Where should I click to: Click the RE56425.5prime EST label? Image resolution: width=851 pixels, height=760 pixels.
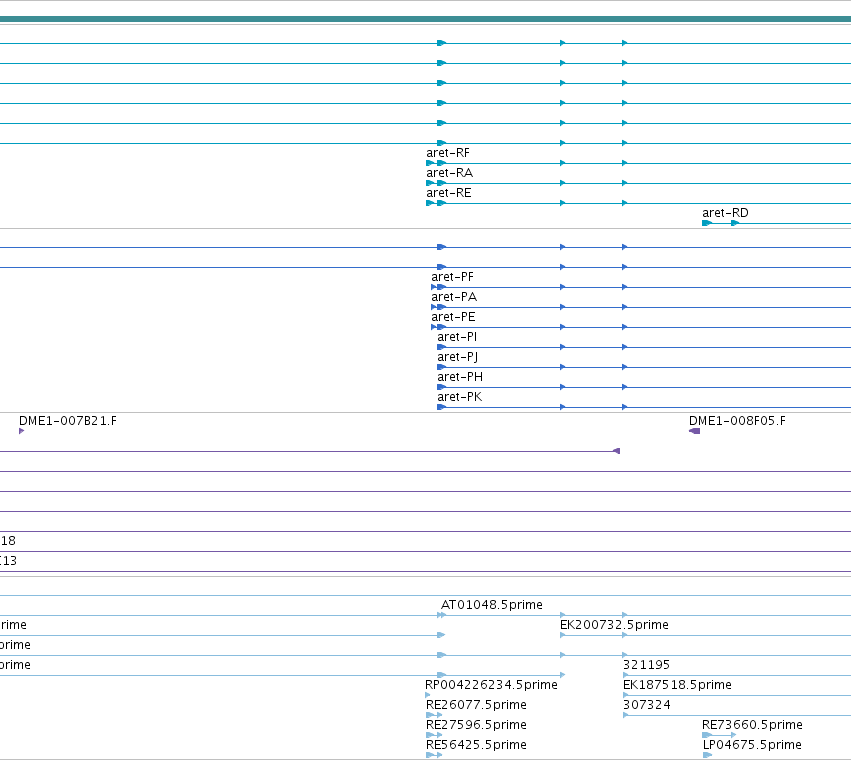(476, 745)
